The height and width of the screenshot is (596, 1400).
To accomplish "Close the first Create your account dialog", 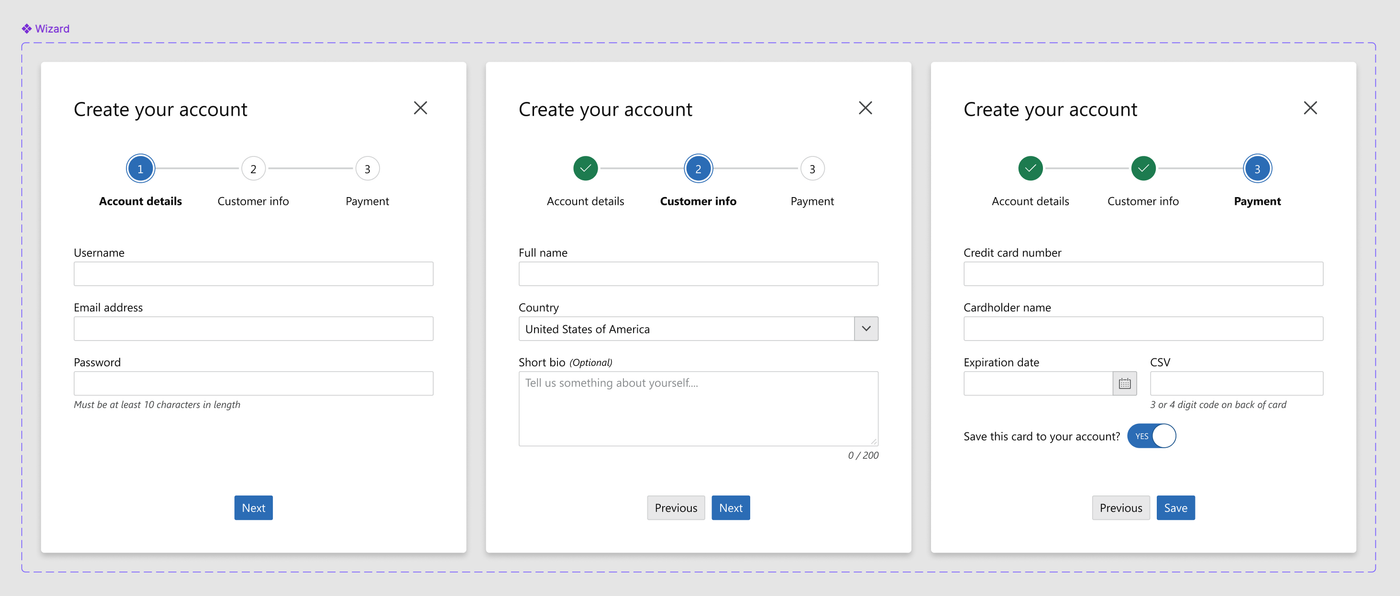I will tap(420, 108).
